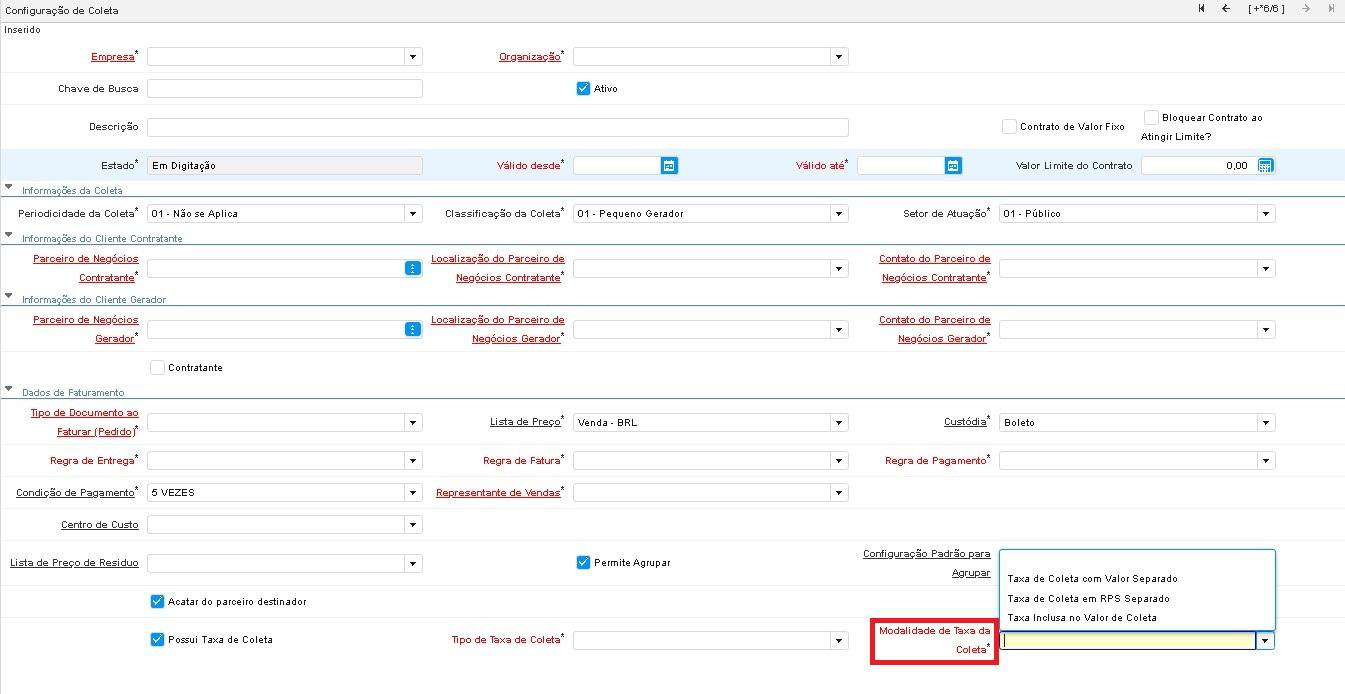Open the Condição de Pagamento dropdown
The height and width of the screenshot is (694, 1345).
point(412,492)
